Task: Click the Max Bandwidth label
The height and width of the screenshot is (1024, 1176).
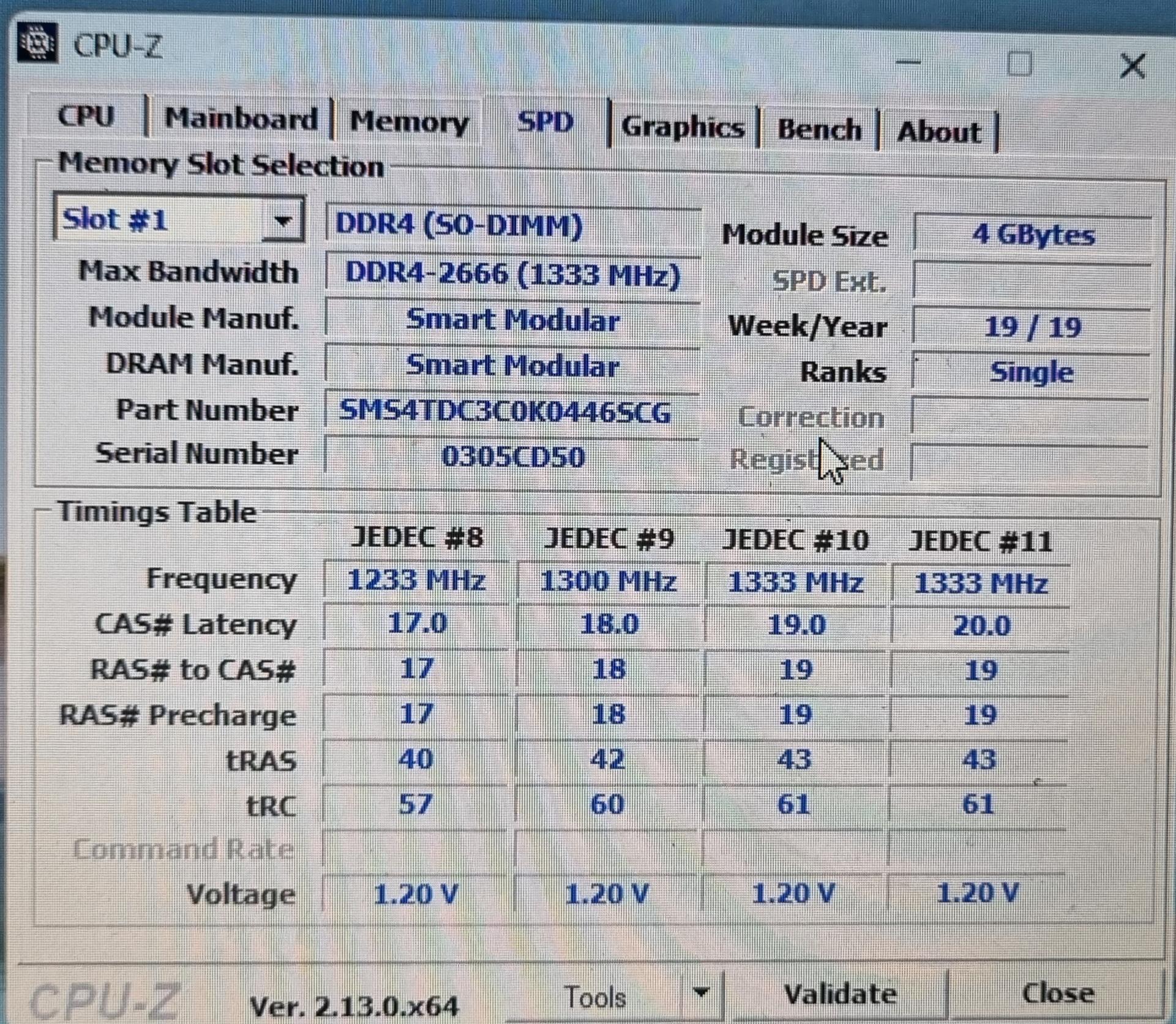Action: pyautogui.click(x=189, y=272)
